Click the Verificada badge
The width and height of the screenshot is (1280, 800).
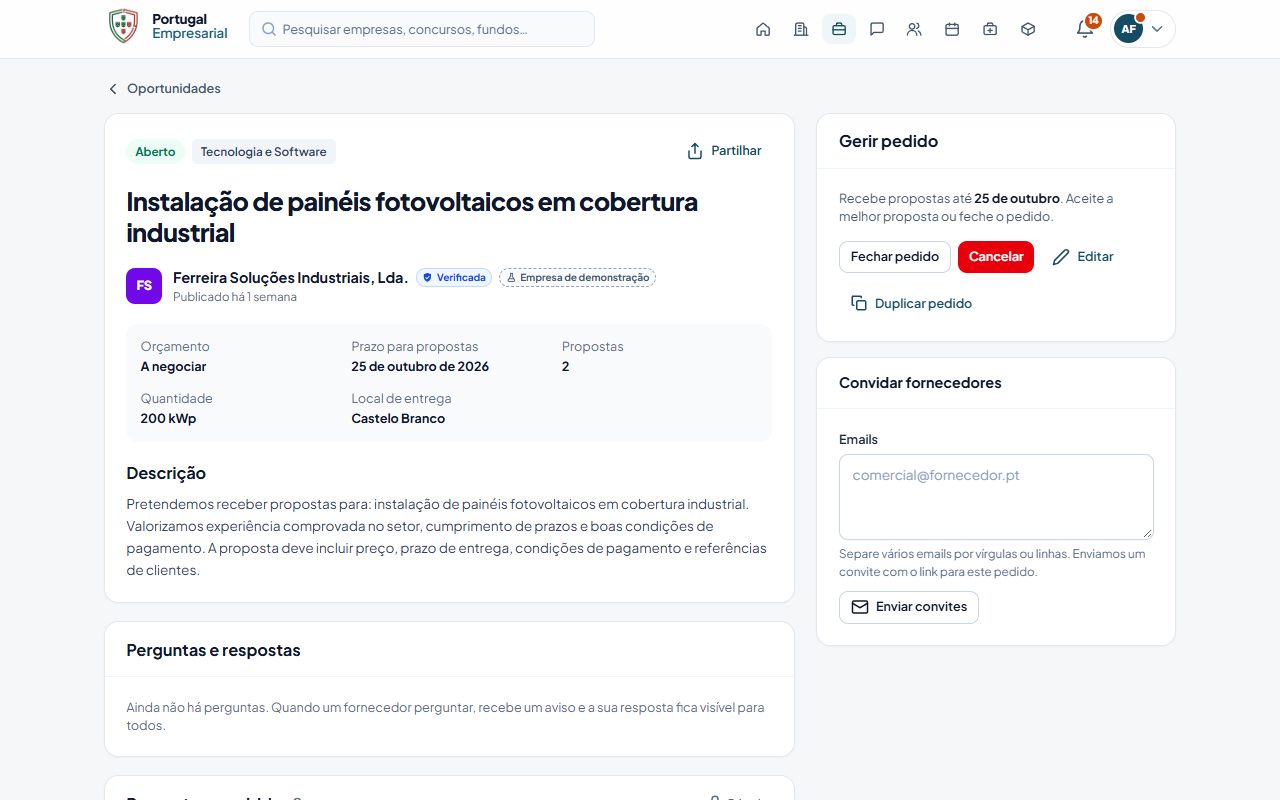point(454,277)
